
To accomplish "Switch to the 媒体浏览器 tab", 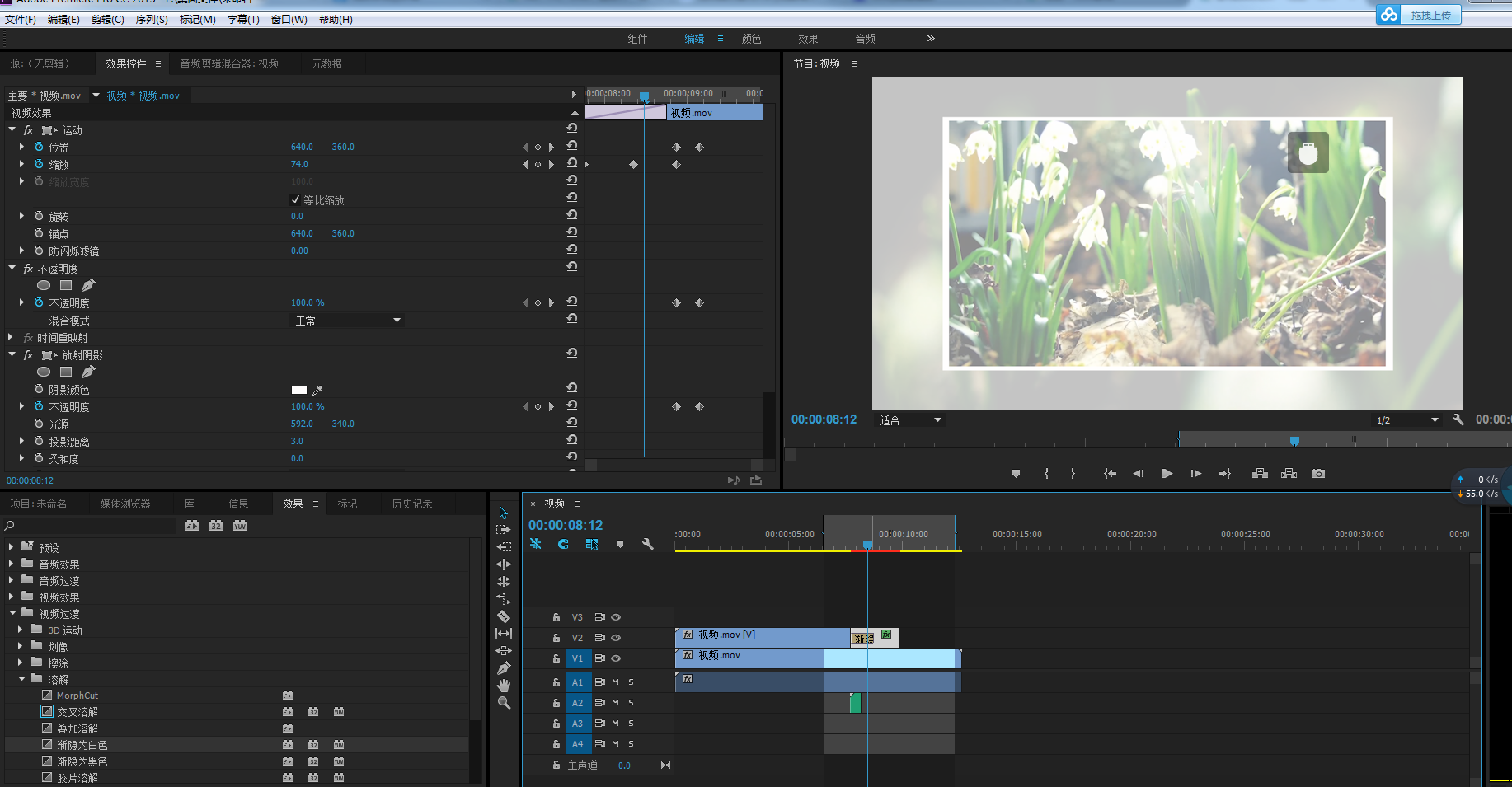I will click(x=125, y=504).
